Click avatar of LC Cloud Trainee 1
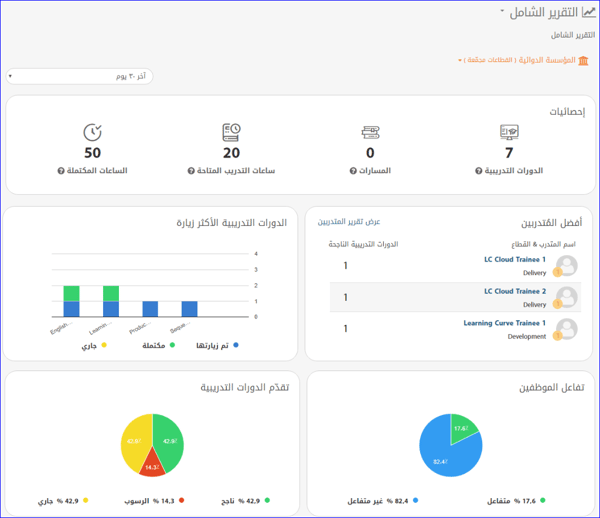The height and width of the screenshot is (518, 600). click(x=567, y=266)
